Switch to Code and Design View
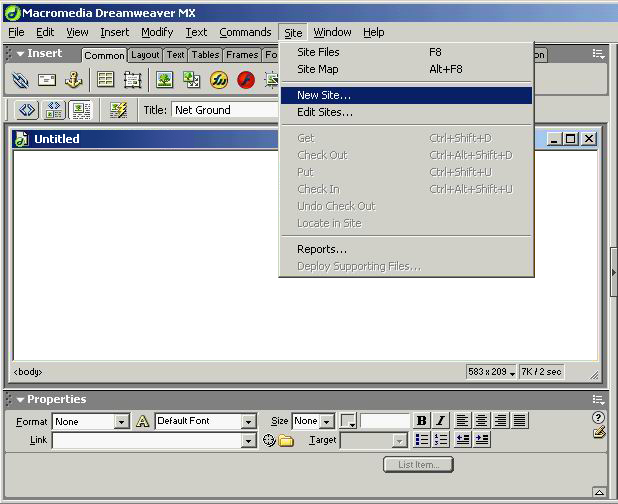The image size is (618, 504). (x=54, y=110)
